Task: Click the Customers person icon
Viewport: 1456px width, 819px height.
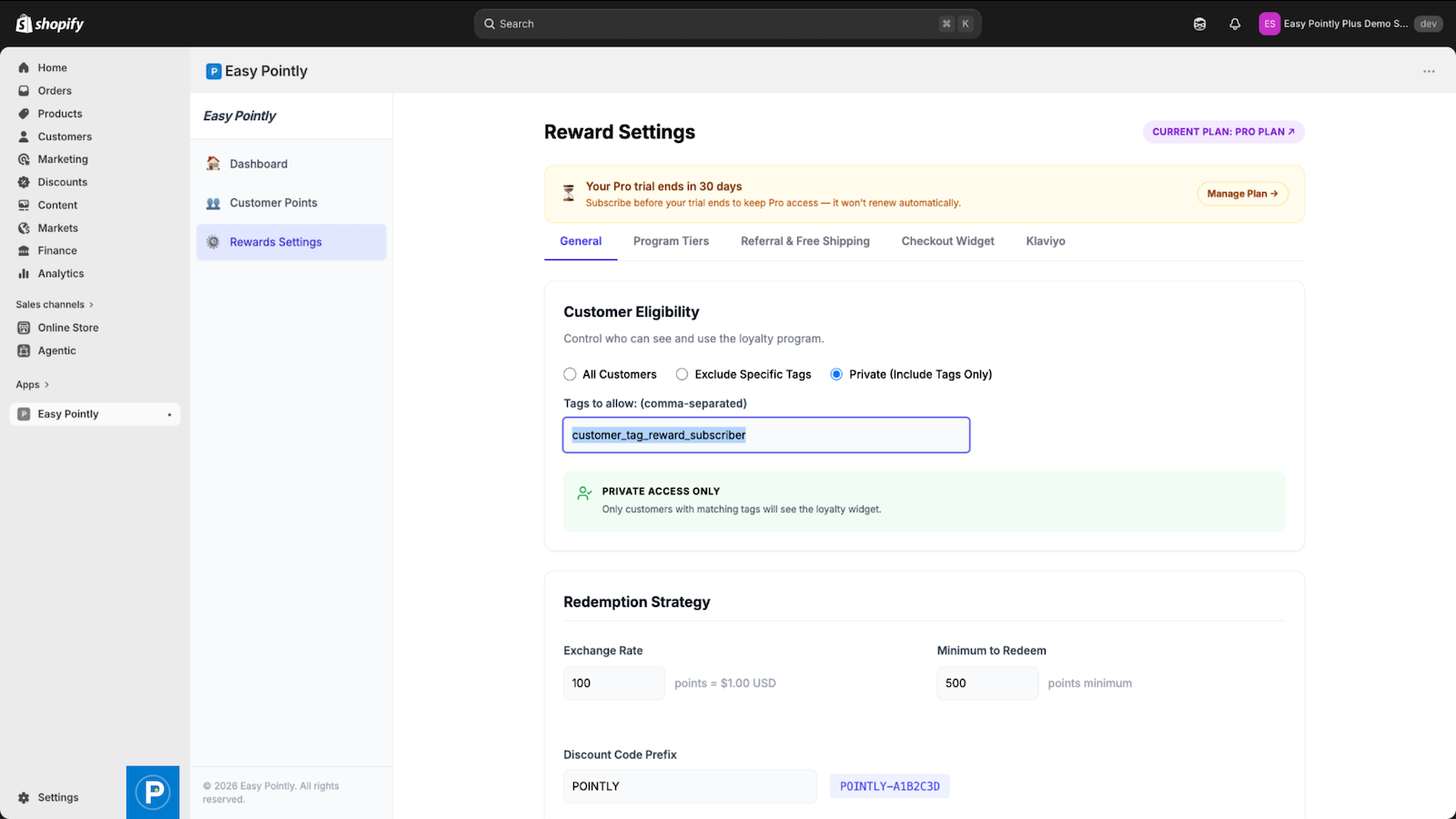Action: 24,136
